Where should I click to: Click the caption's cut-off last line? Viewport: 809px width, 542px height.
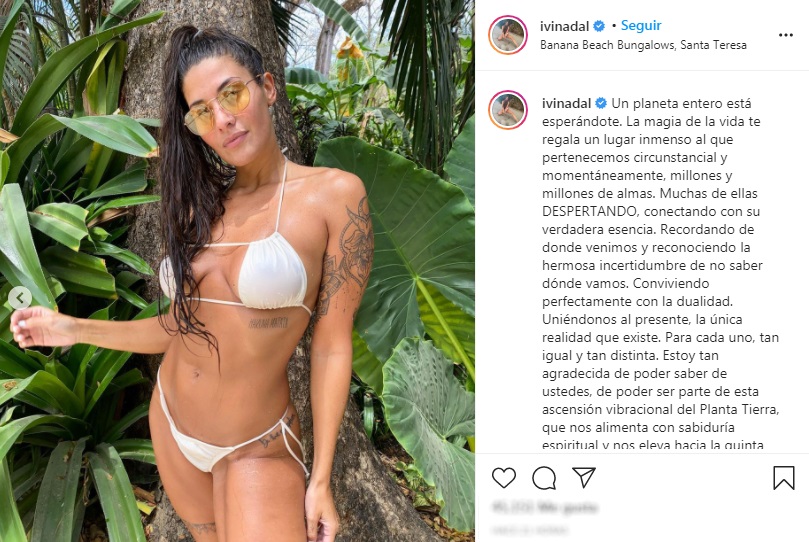tap(653, 445)
